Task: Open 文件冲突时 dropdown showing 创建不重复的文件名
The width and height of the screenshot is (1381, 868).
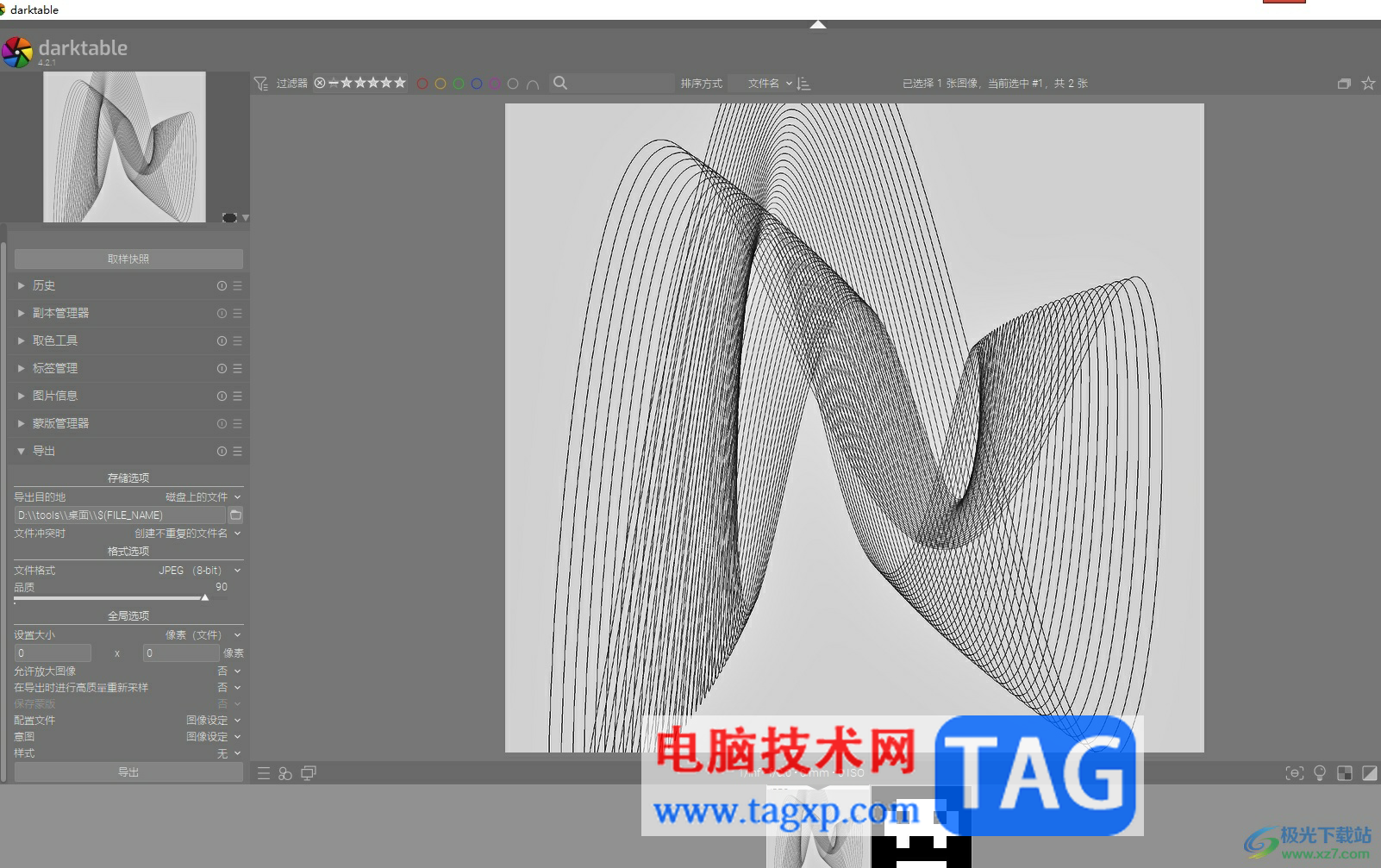Action: [128, 533]
